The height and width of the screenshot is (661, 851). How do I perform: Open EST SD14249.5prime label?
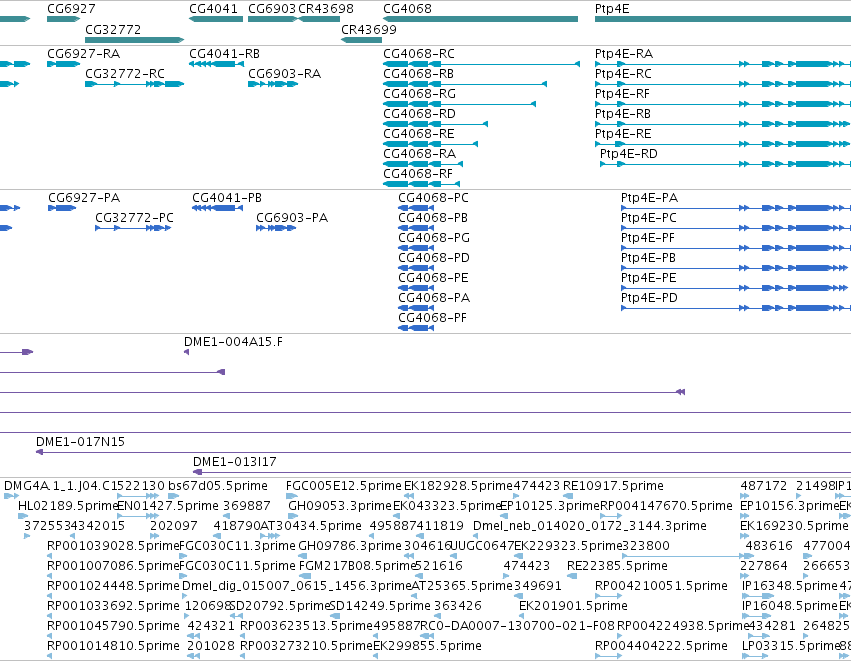pyautogui.click(x=380, y=606)
